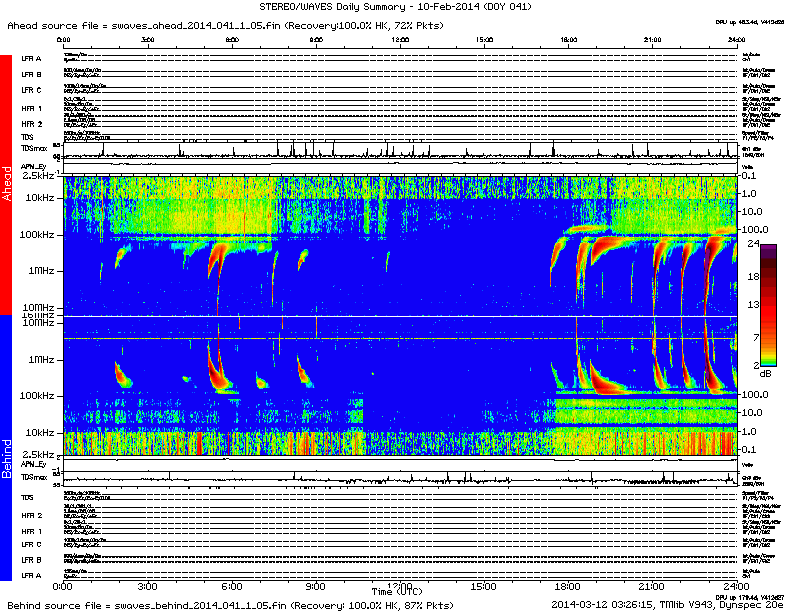This screenshot has height=612, width=792.
Task: Click the Ahead panel APM_Ey row label
Action: coord(34,167)
